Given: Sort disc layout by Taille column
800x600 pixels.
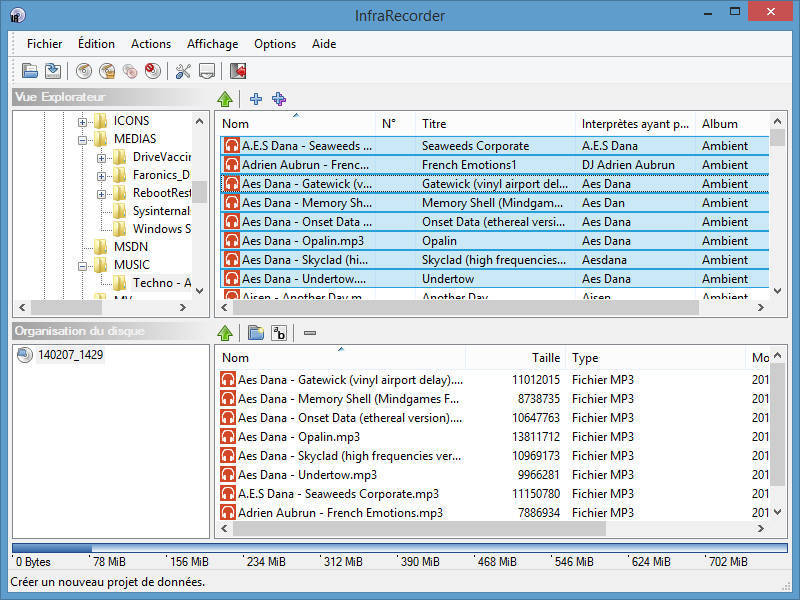Looking at the screenshot, I should point(514,358).
